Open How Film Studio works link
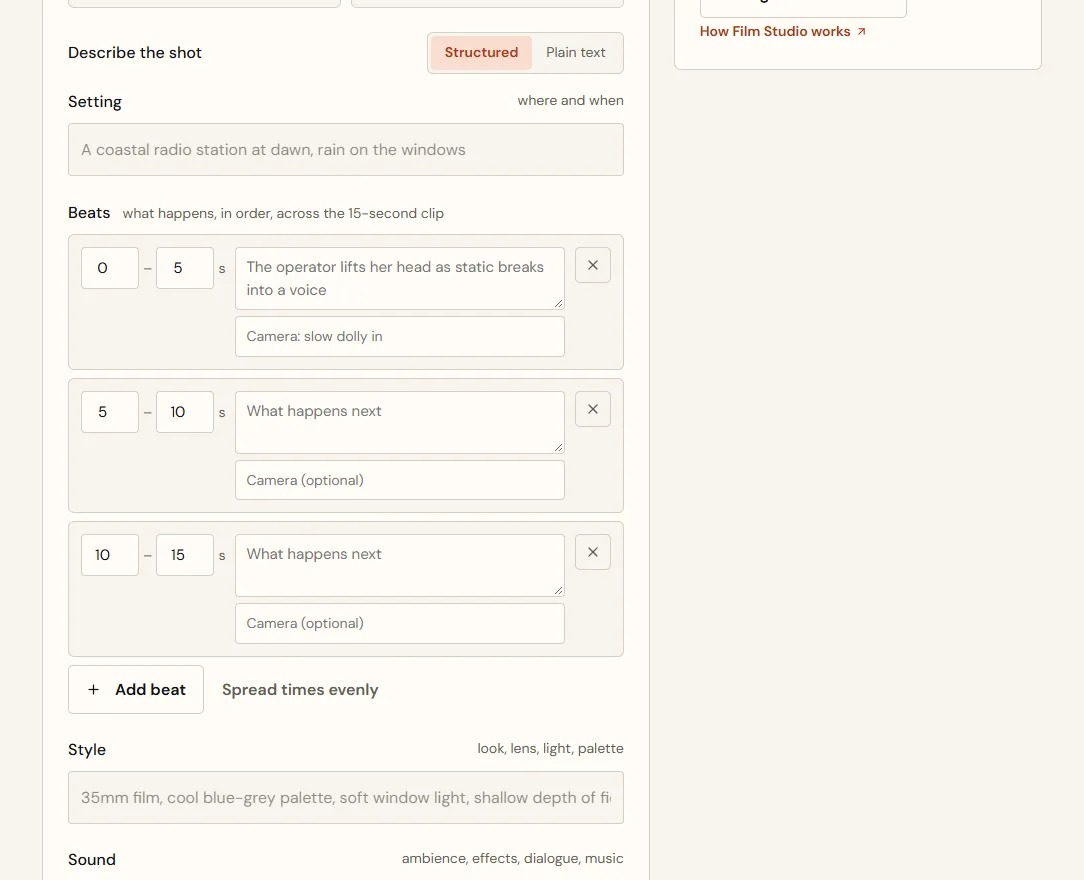 (783, 31)
